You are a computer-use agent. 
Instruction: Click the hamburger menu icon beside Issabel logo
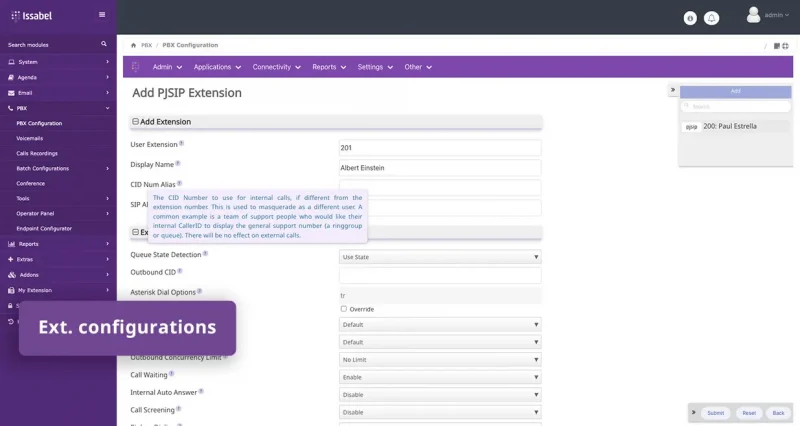point(101,15)
